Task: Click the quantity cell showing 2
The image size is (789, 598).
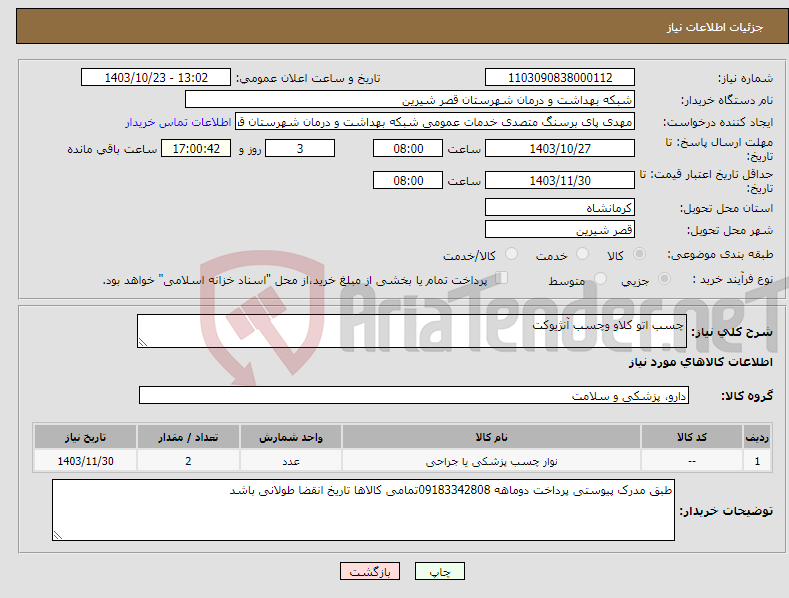Action: click(188, 461)
